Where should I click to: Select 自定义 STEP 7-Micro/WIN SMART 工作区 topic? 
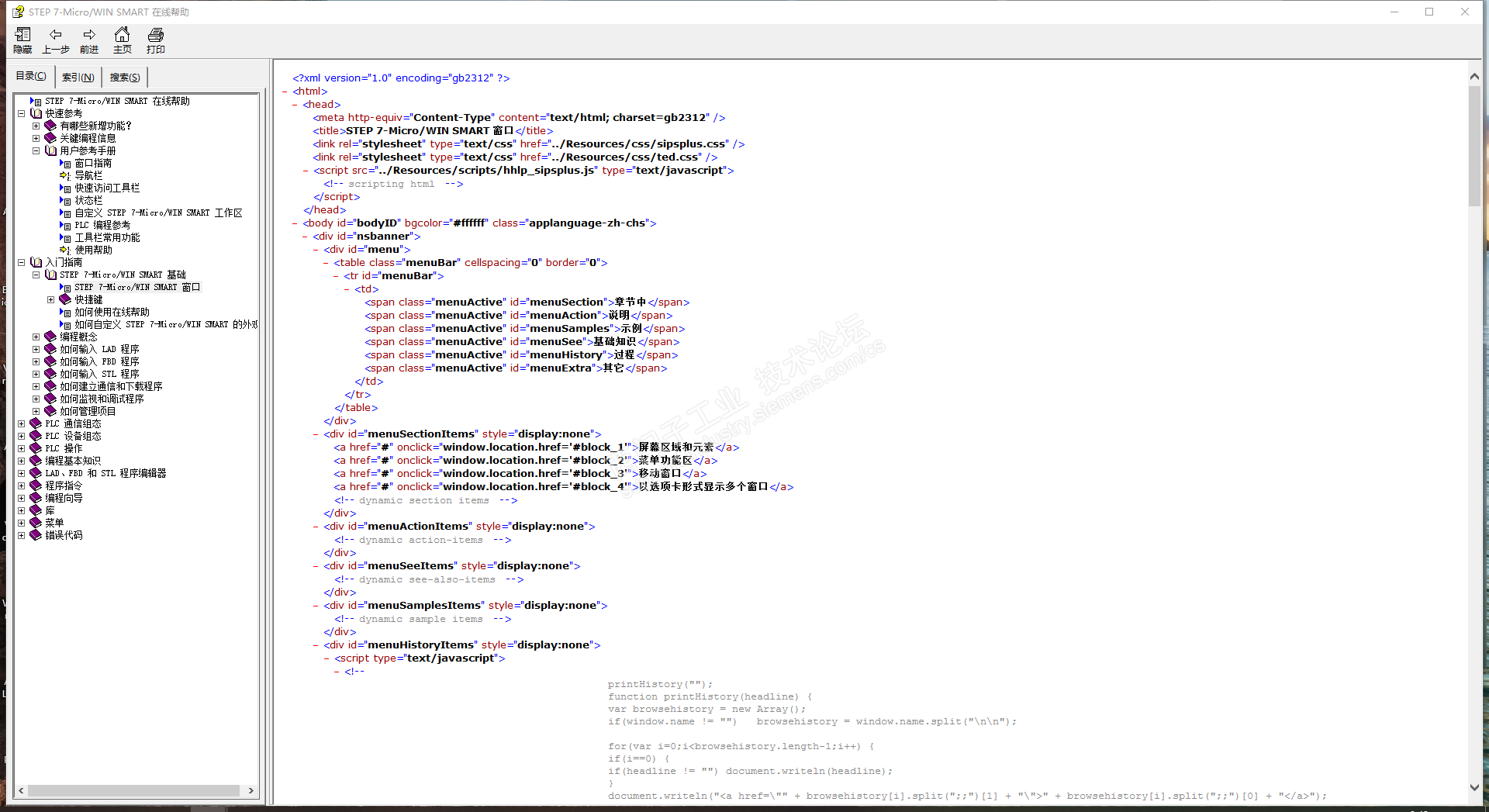pyautogui.click(x=159, y=213)
